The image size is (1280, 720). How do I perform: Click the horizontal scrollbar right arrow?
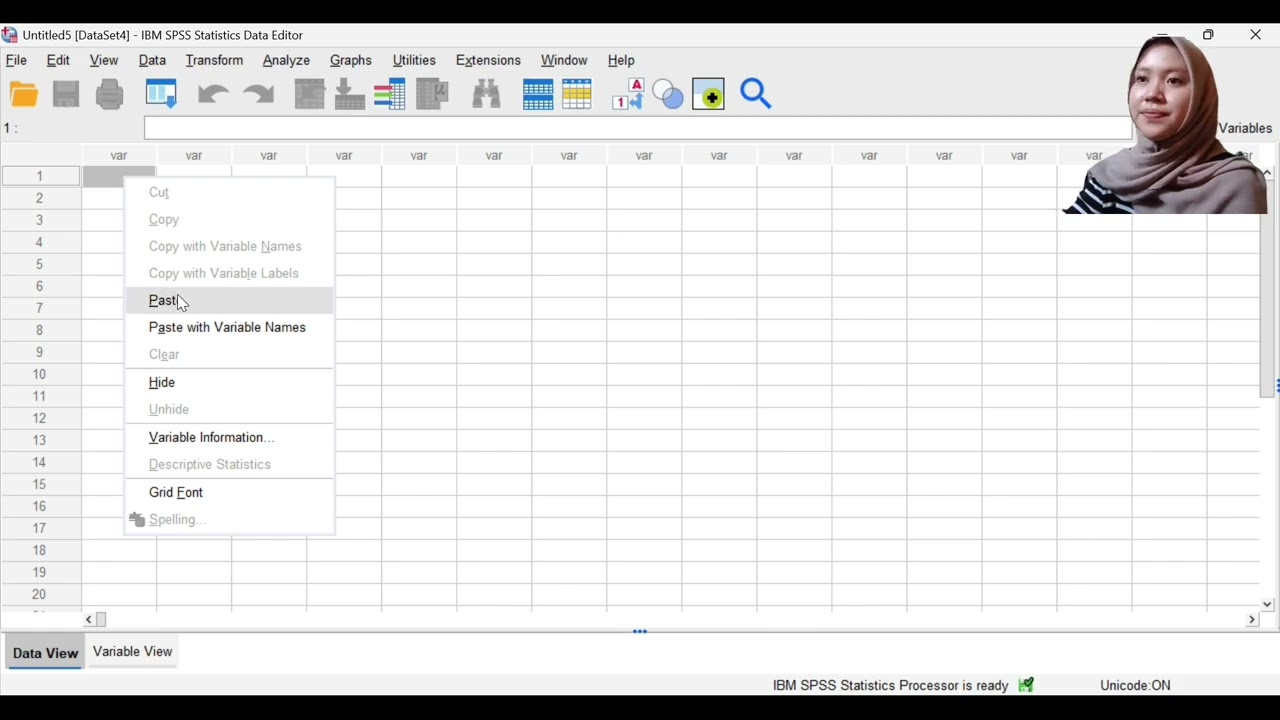pyautogui.click(x=1251, y=620)
